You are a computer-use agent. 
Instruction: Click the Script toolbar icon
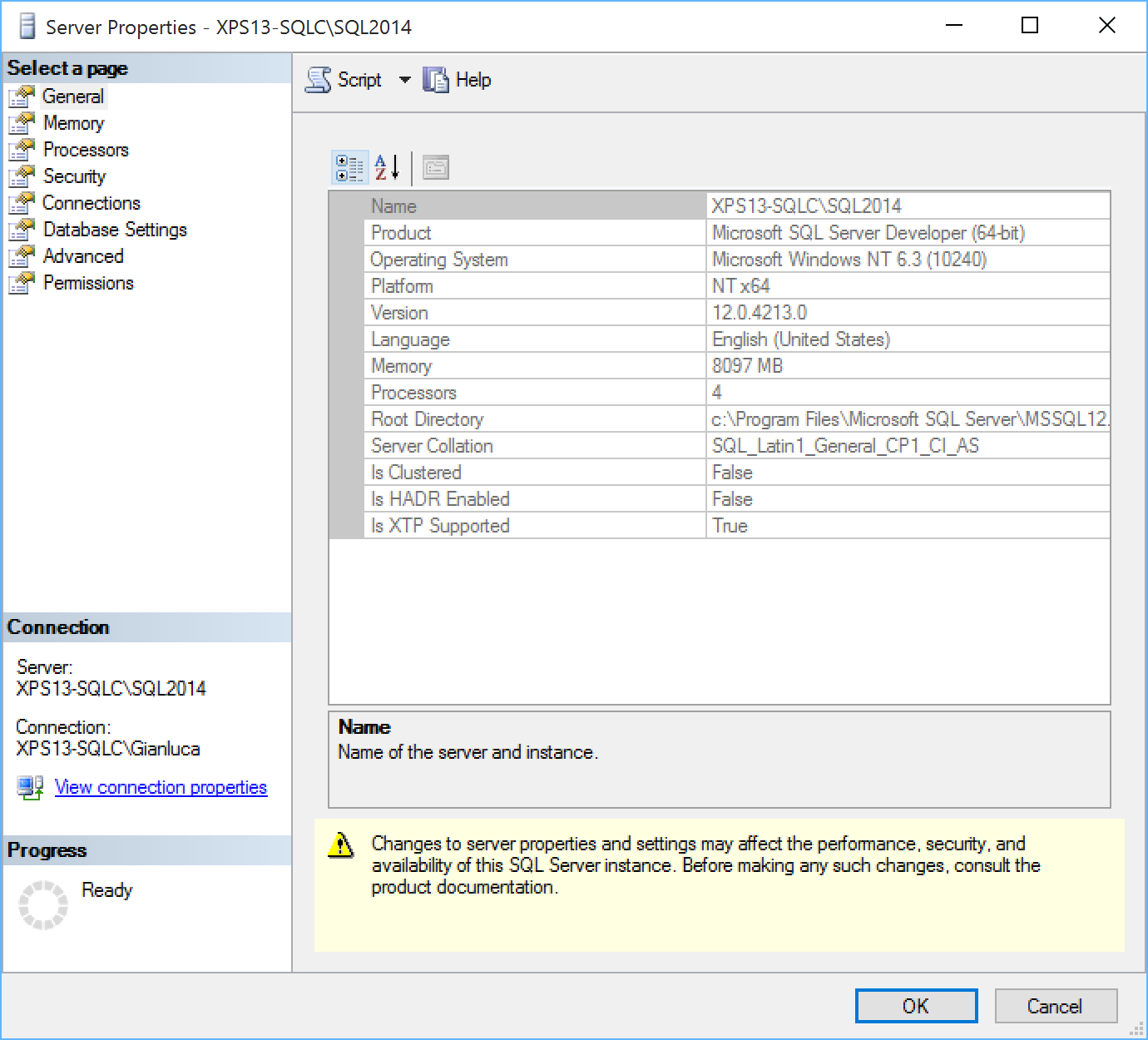(x=319, y=80)
